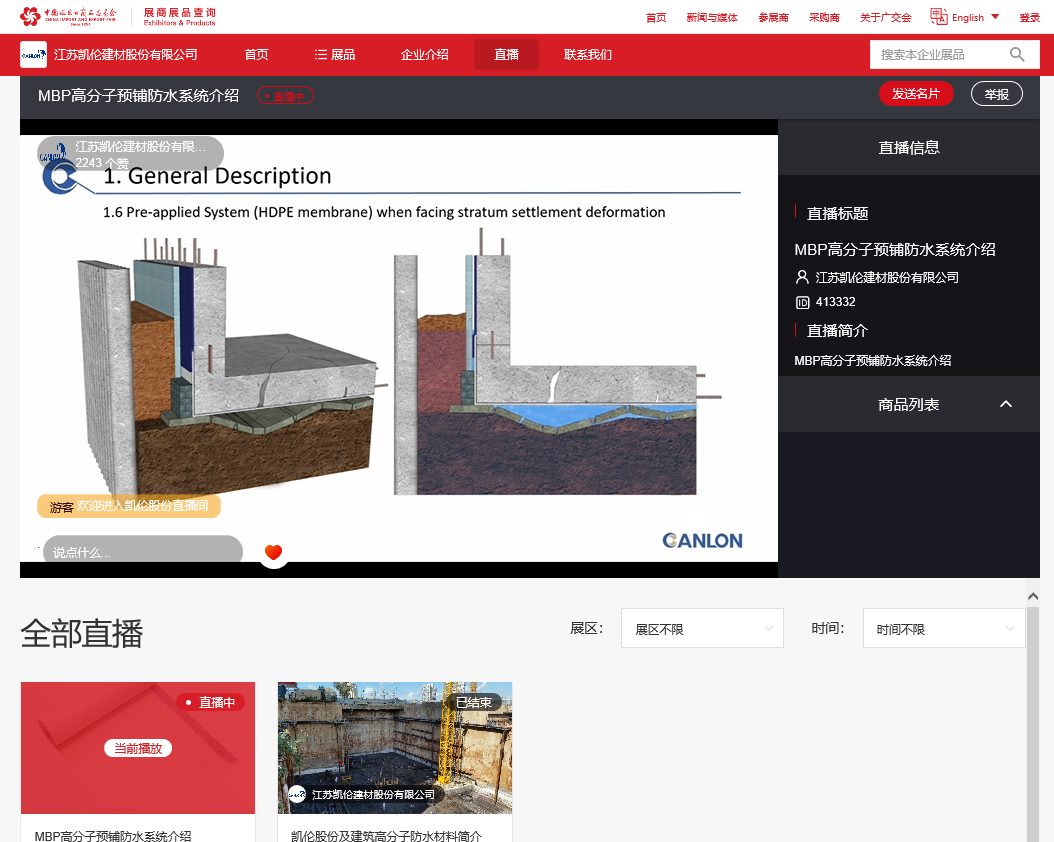
Task: Click the company avatar in video overlay
Action: pyautogui.click(x=53, y=154)
